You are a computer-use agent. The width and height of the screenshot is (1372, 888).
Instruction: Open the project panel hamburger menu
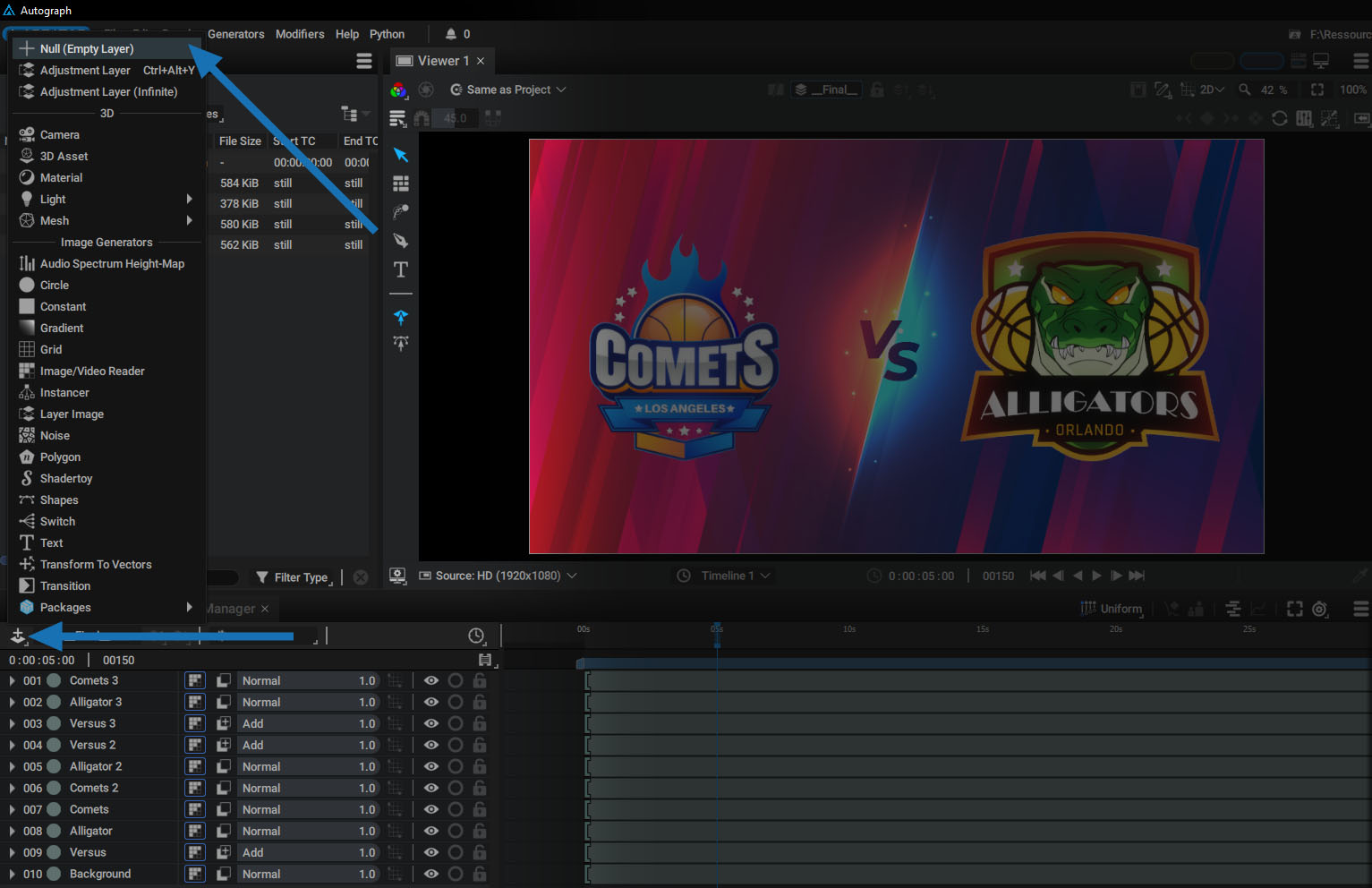[x=364, y=61]
